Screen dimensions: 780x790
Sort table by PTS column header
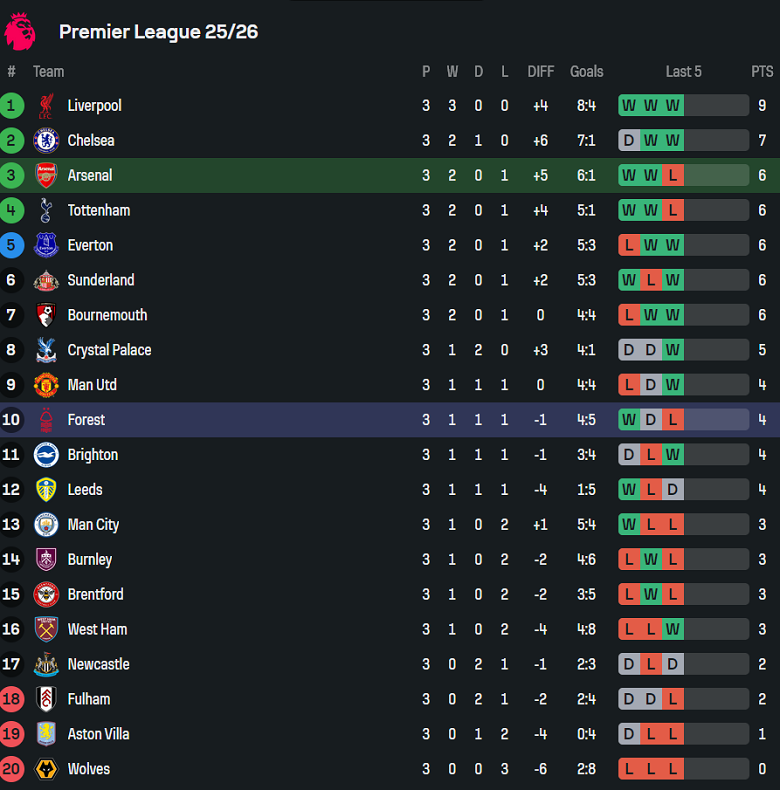(762, 71)
